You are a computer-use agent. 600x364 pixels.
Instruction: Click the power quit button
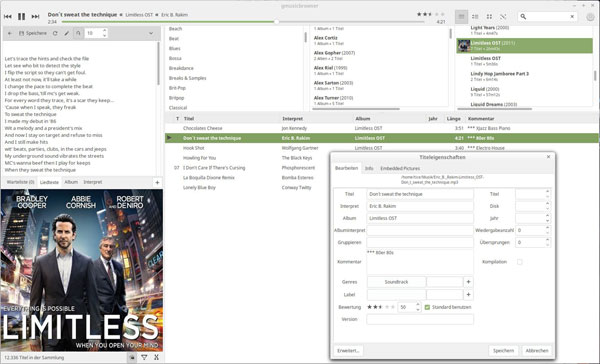(x=590, y=16)
